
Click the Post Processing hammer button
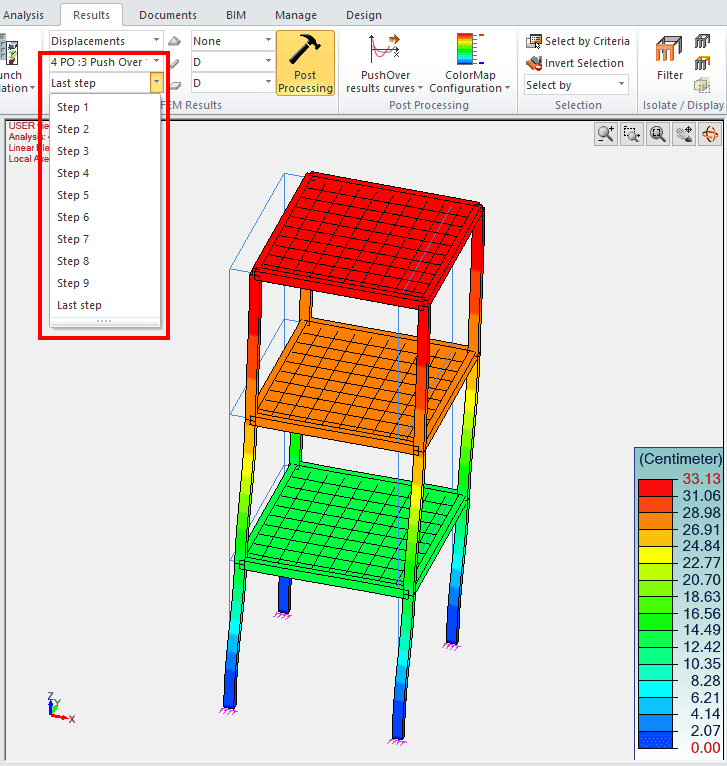point(305,62)
